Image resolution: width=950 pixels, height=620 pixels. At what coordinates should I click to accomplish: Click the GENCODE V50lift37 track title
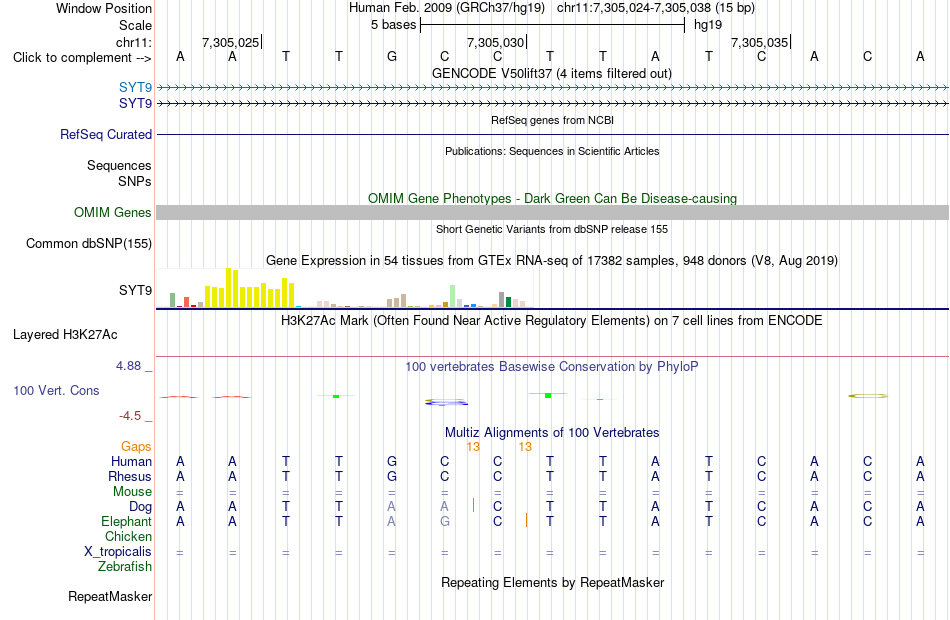pyautogui.click(x=551, y=73)
